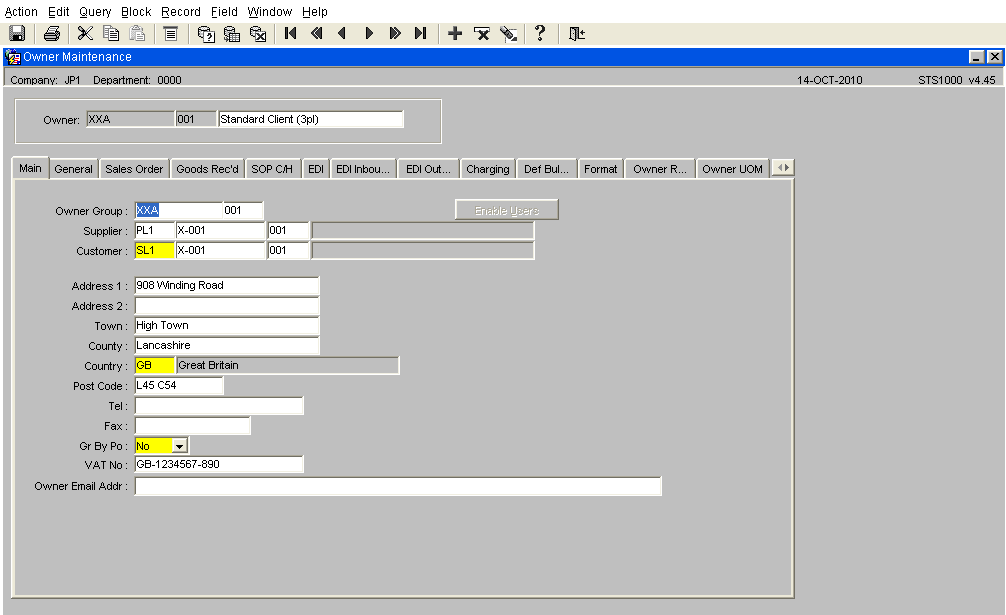The width and height of the screenshot is (1006, 615).
Task: Switch to the Def Bul... tab
Action: pyautogui.click(x=547, y=169)
